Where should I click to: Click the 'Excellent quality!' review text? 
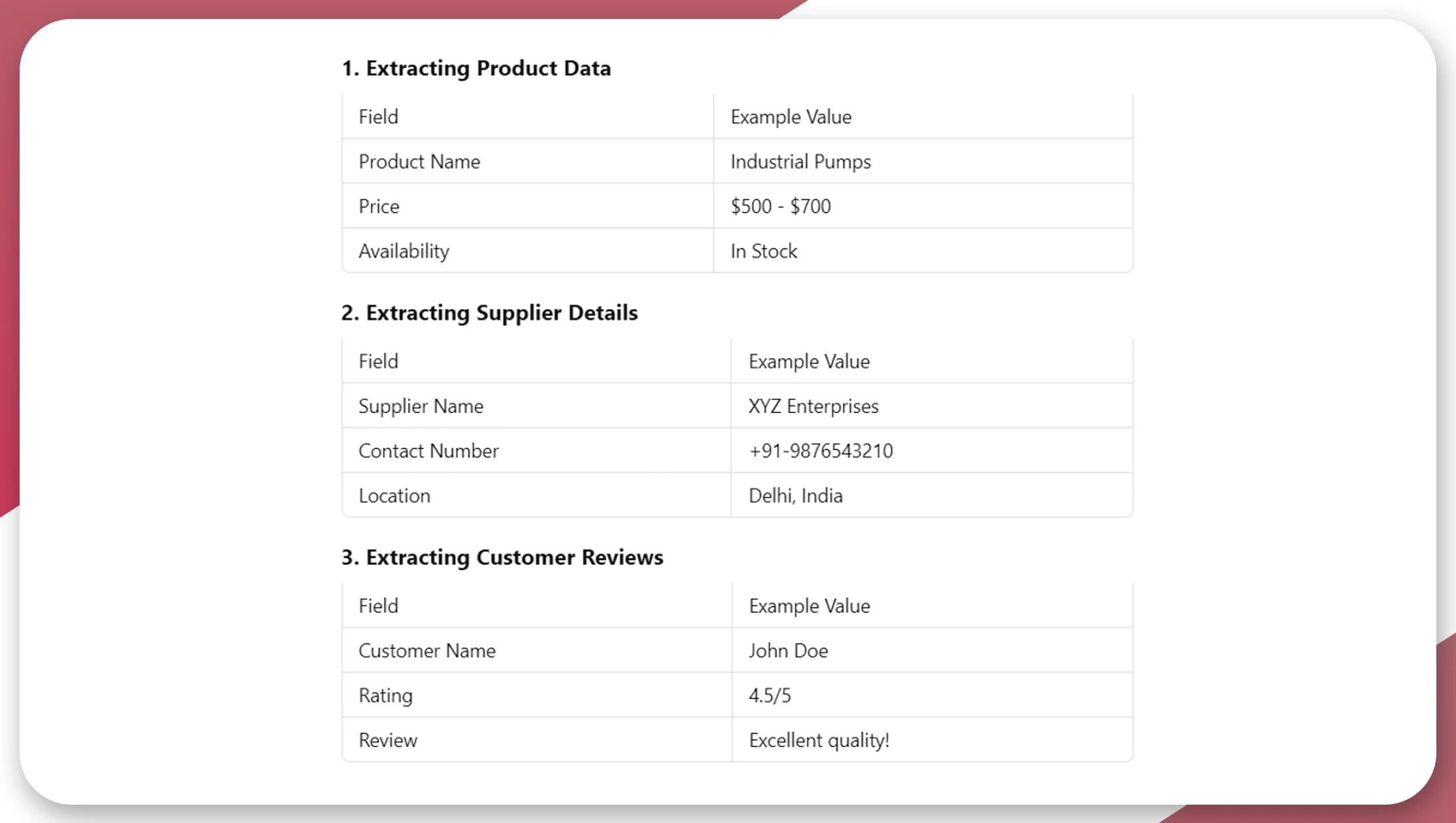pyautogui.click(x=819, y=741)
